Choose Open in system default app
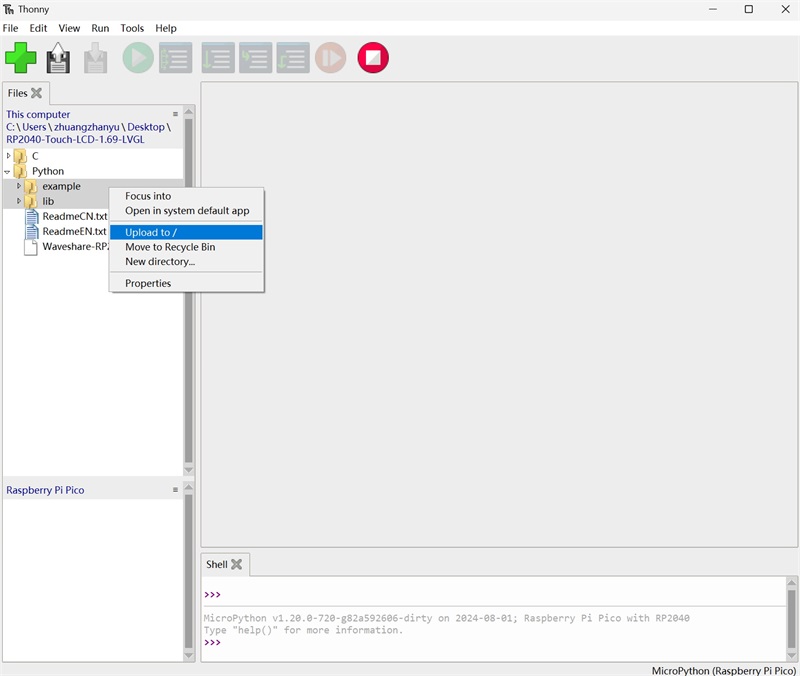The image size is (800, 676). point(186,211)
